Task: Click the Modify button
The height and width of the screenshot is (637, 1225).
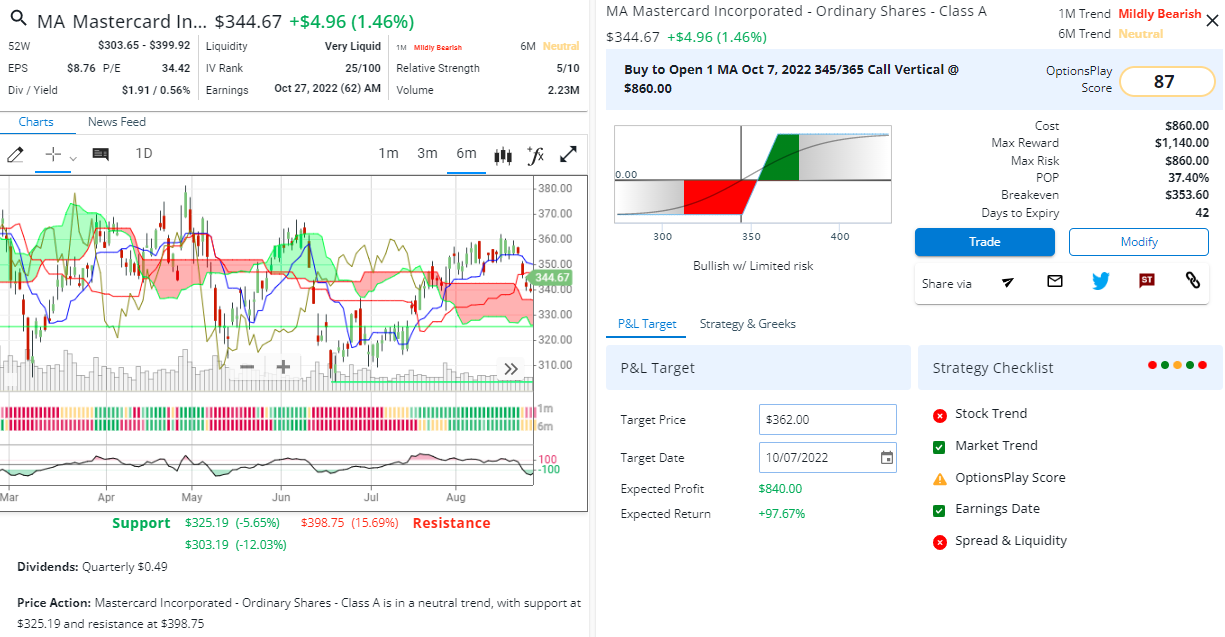Action: tap(1138, 242)
